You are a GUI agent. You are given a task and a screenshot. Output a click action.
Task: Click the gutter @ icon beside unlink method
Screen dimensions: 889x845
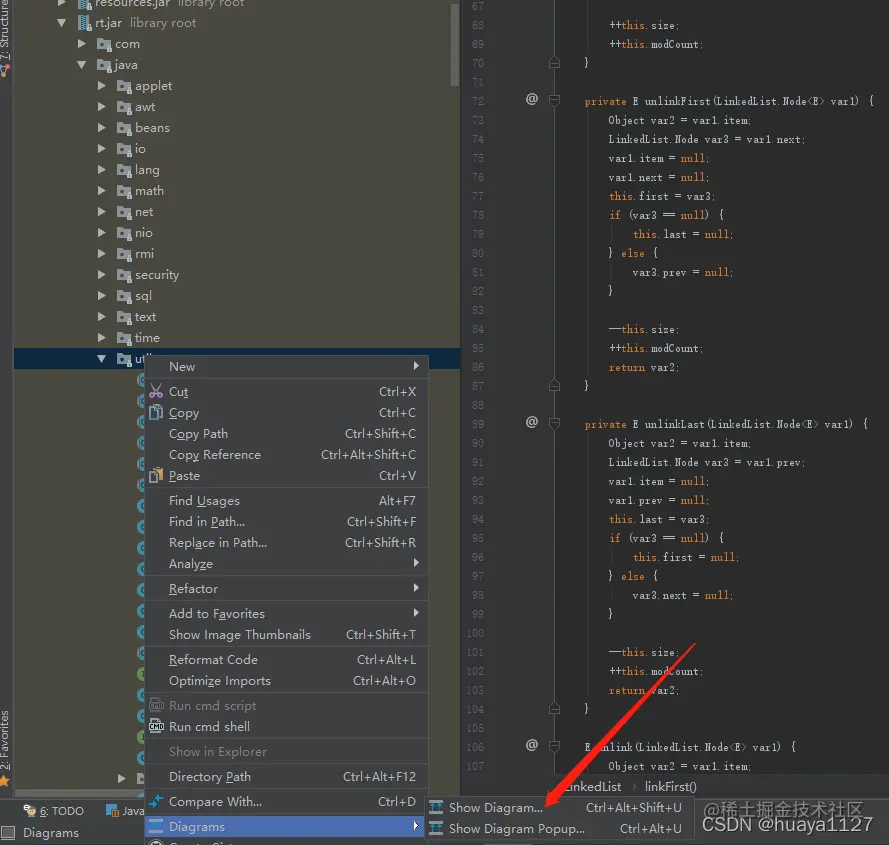point(532,745)
